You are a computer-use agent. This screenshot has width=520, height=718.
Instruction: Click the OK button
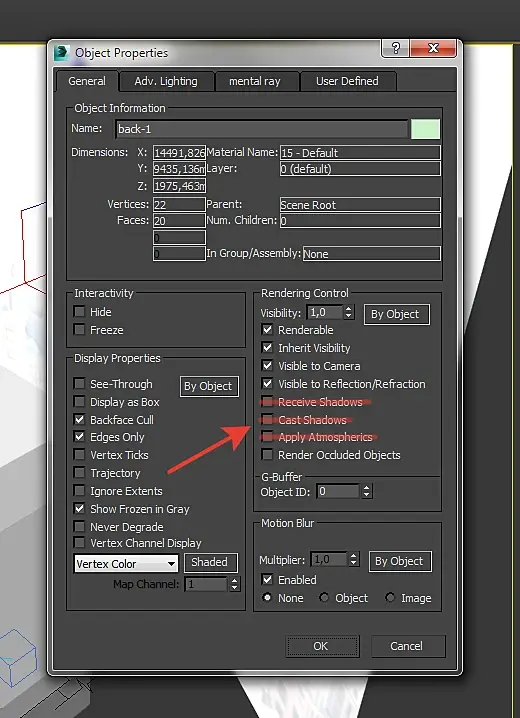(x=322, y=646)
